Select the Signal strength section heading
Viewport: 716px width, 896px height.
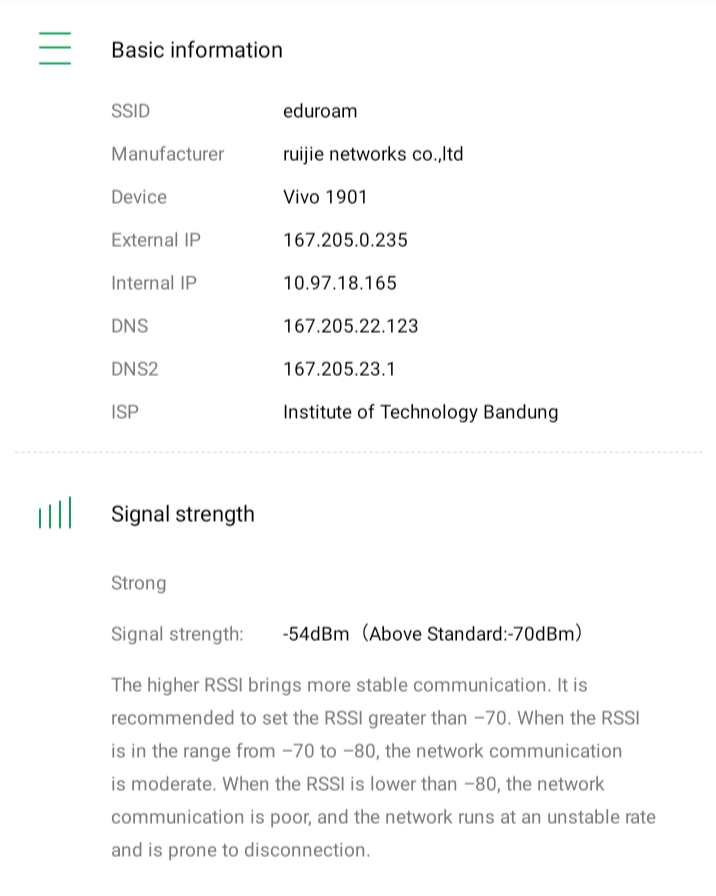click(182, 514)
